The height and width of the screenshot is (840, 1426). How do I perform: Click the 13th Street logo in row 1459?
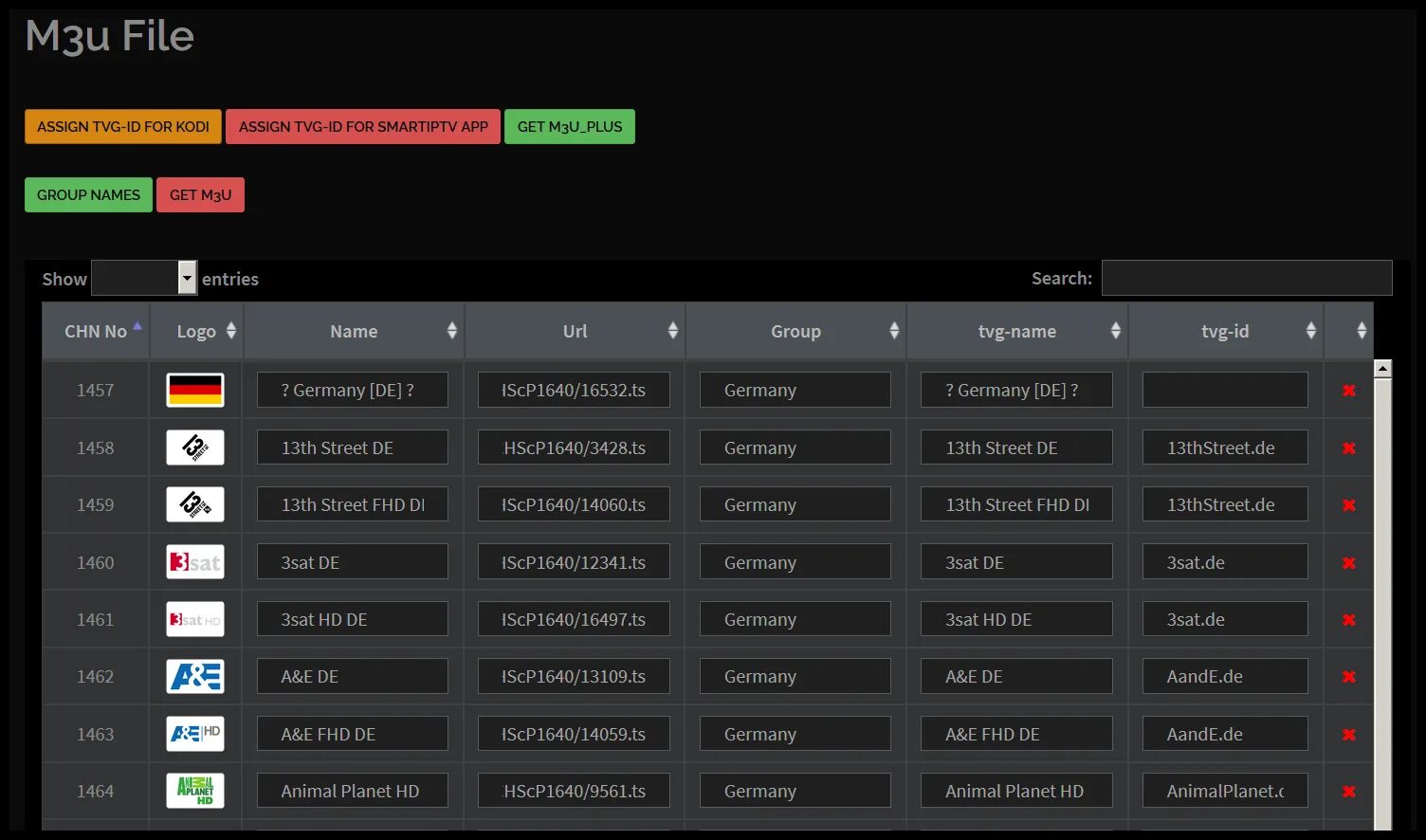(x=195, y=504)
